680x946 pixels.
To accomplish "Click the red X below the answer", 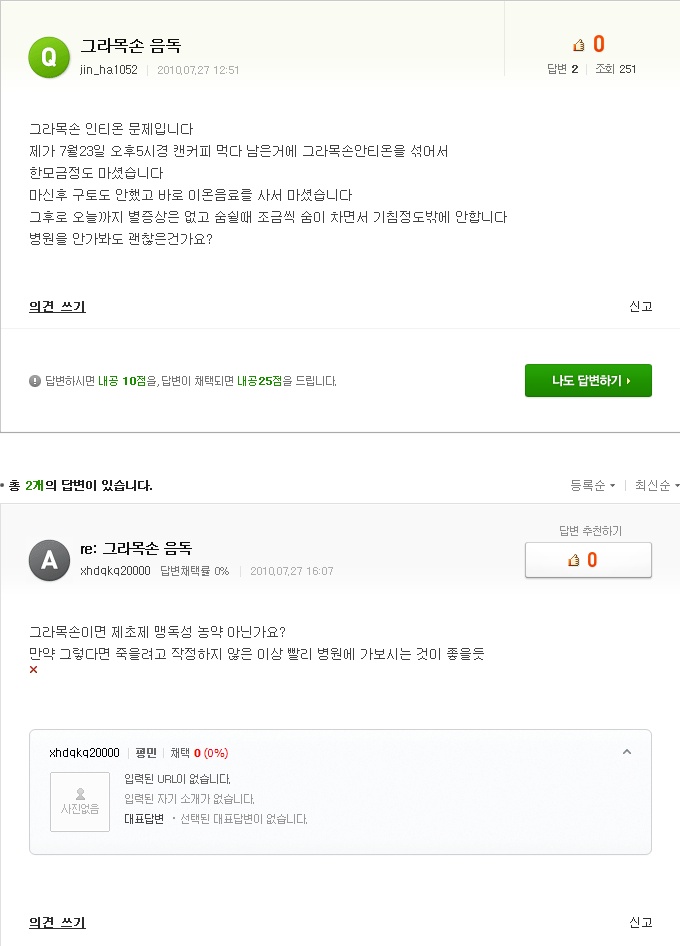I will tap(34, 670).
